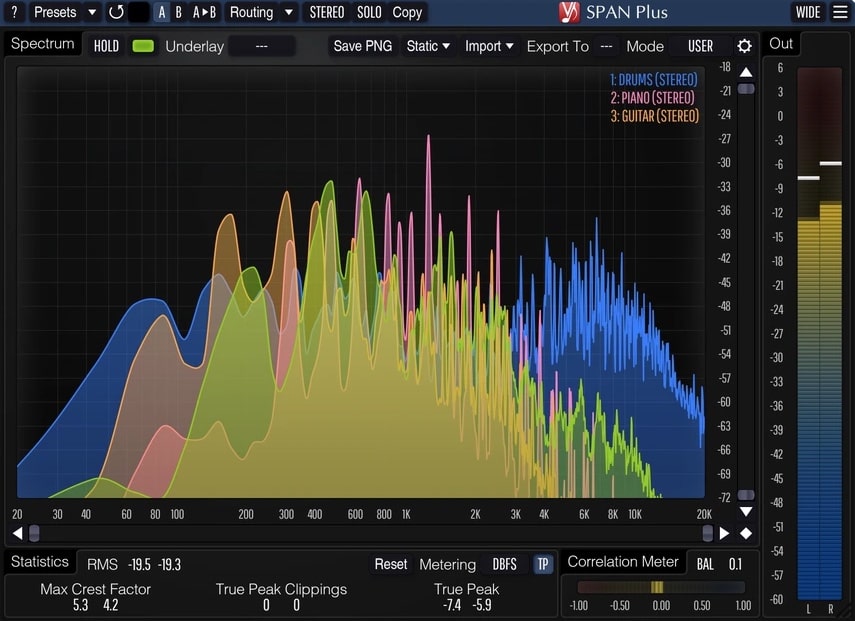Image resolution: width=855 pixels, height=621 pixels.
Task: Click the Save PNG button
Action: tap(362, 46)
